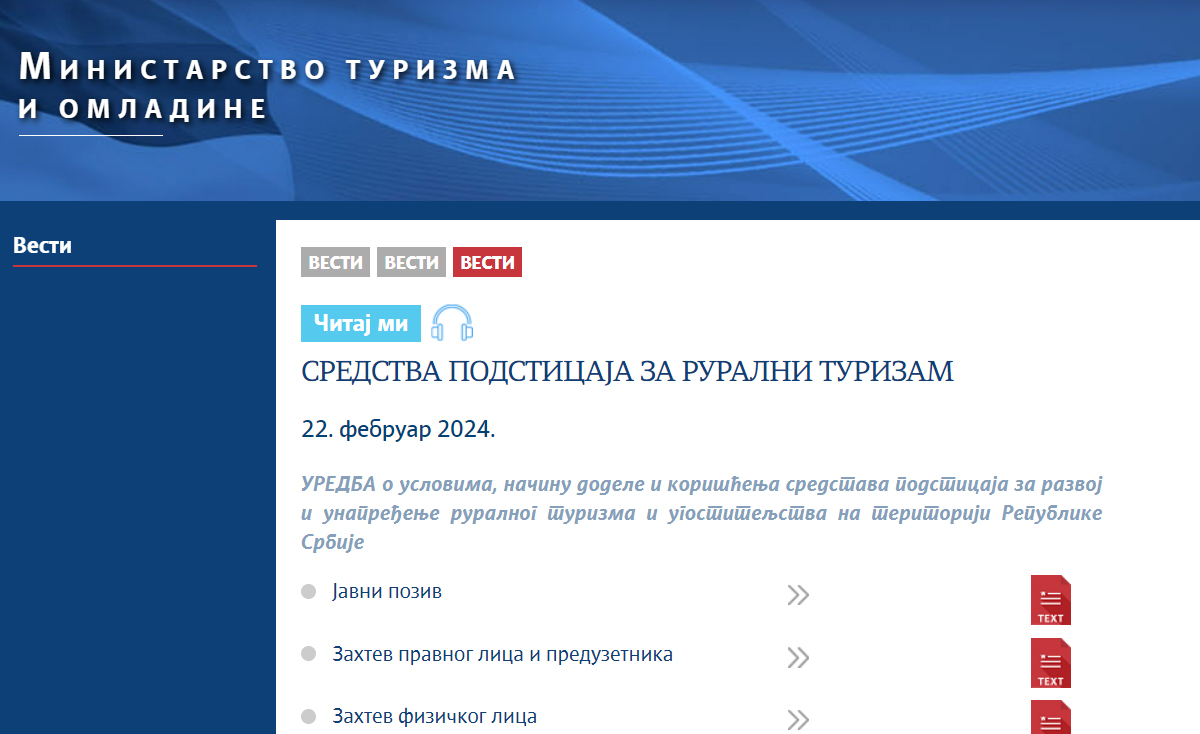Open the Захтев физичког лица link

tap(434, 717)
